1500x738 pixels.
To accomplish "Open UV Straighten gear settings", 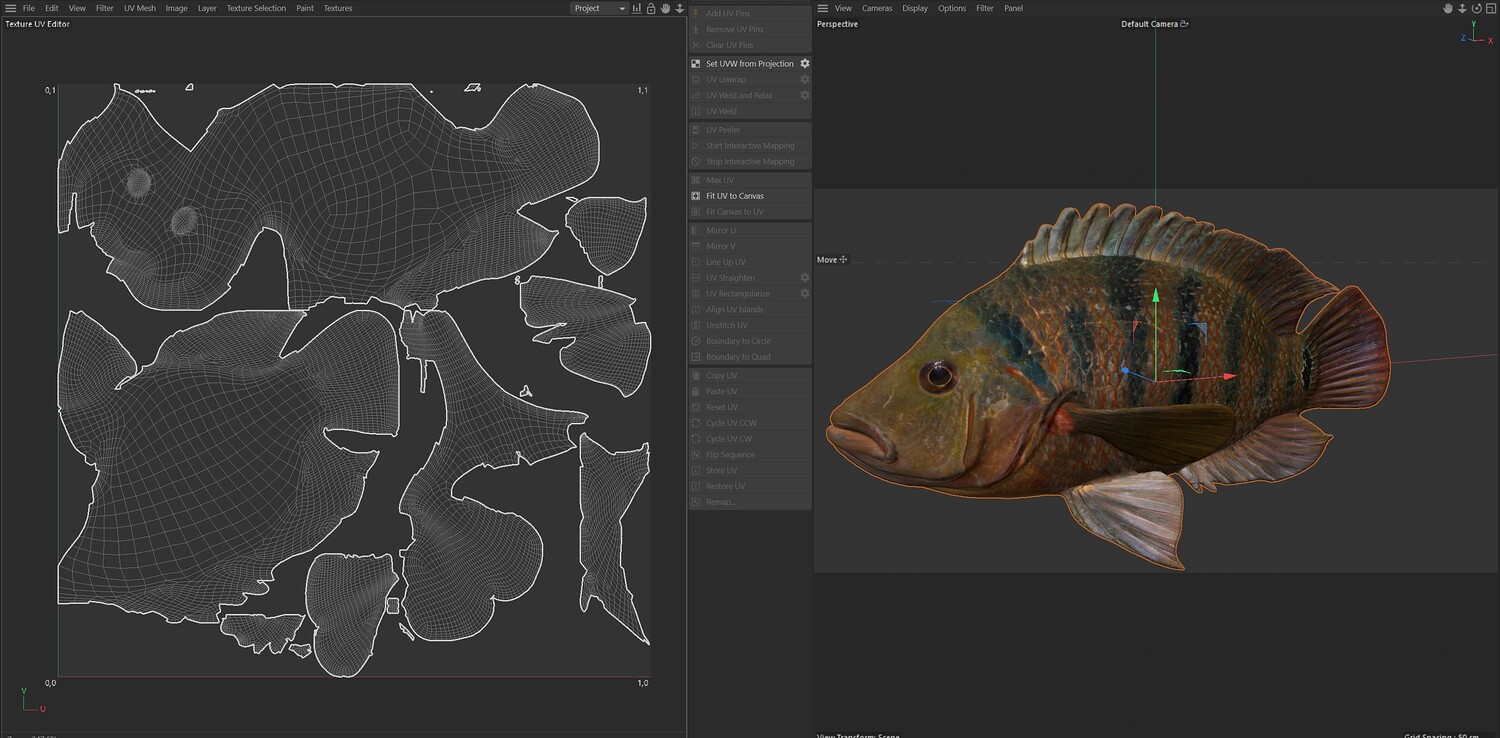I will pos(805,278).
